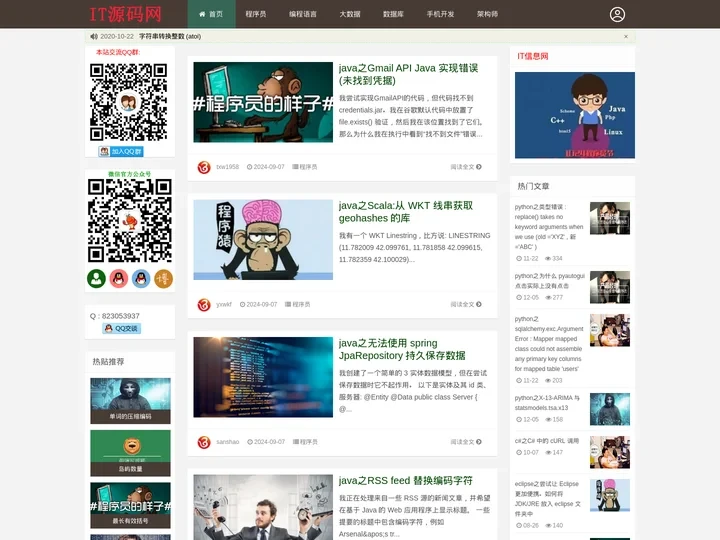Open author name txw1958
Image resolution: width=720 pixels, height=540 pixels.
(x=227, y=167)
